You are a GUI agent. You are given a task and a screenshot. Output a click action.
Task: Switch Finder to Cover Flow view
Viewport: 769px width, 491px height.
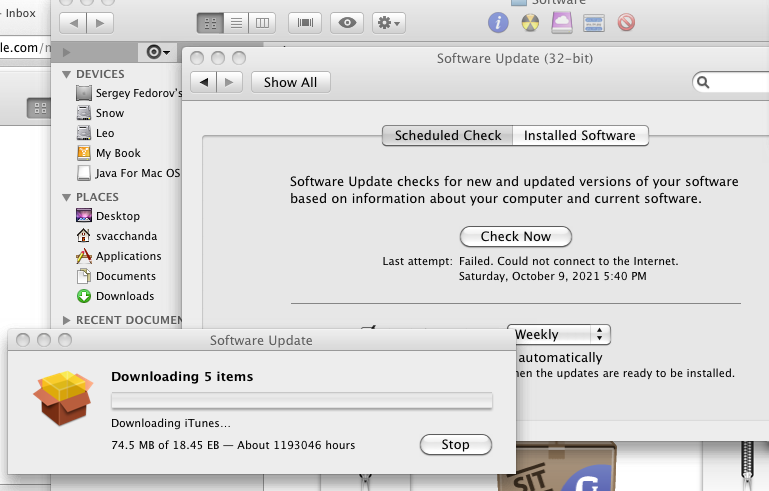(305, 23)
